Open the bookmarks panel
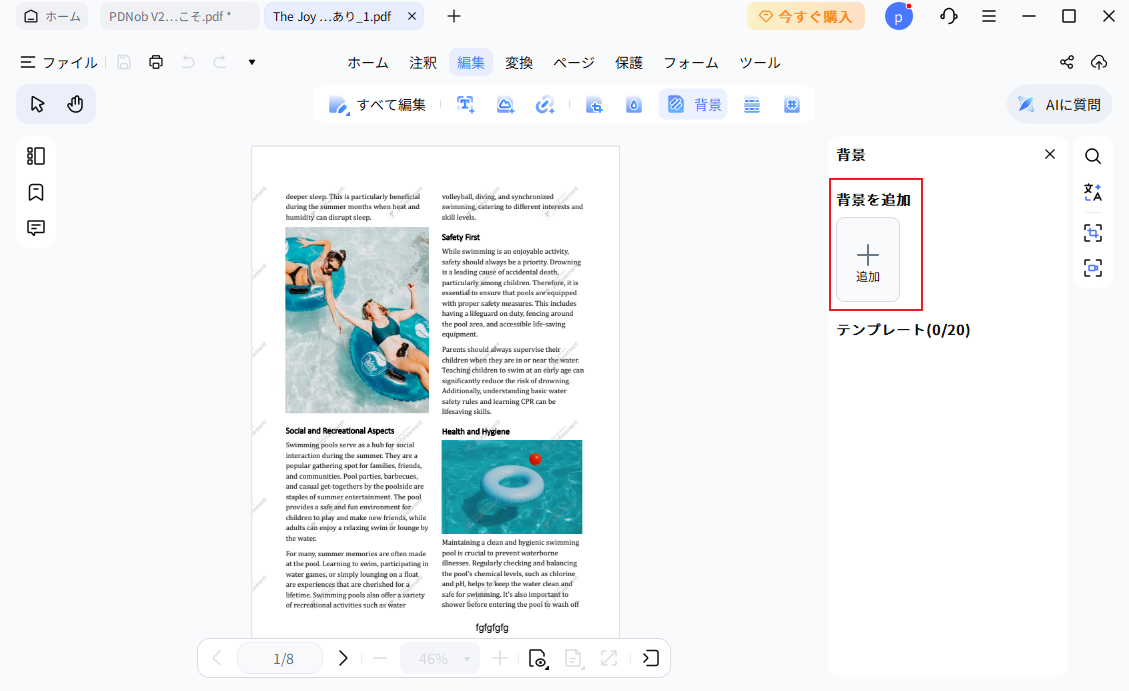Viewport: 1129px width, 691px height. coord(36,191)
